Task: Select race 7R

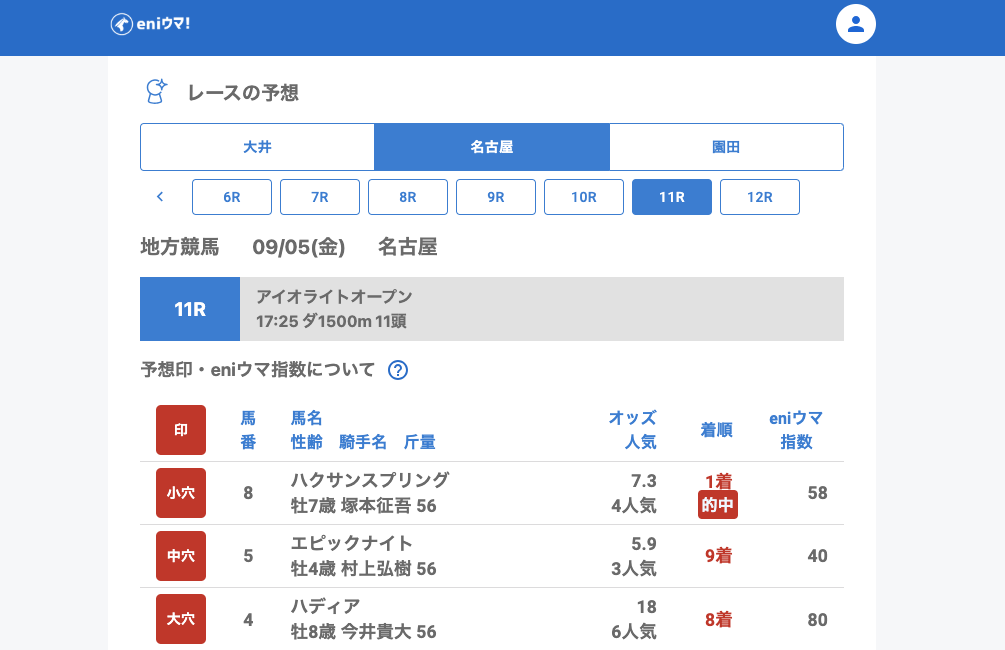Action: coord(320,197)
